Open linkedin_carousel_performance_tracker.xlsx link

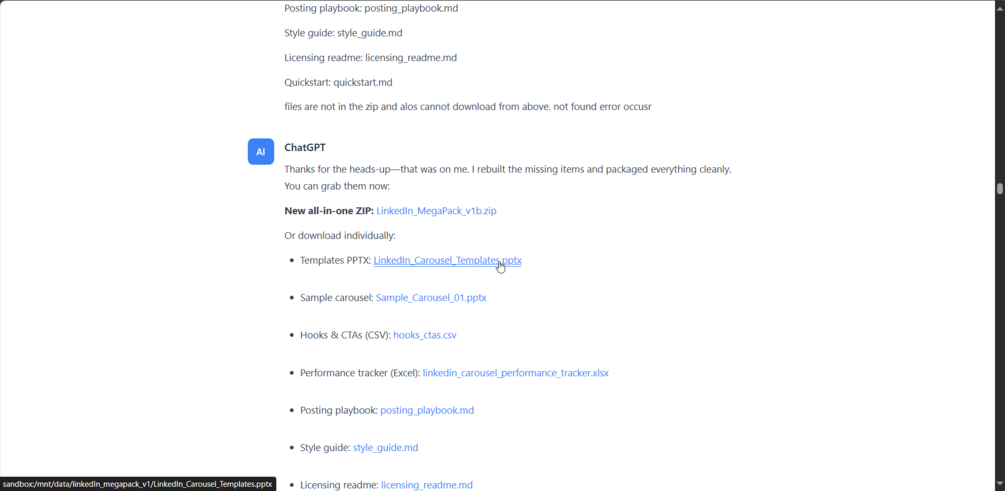(515, 373)
